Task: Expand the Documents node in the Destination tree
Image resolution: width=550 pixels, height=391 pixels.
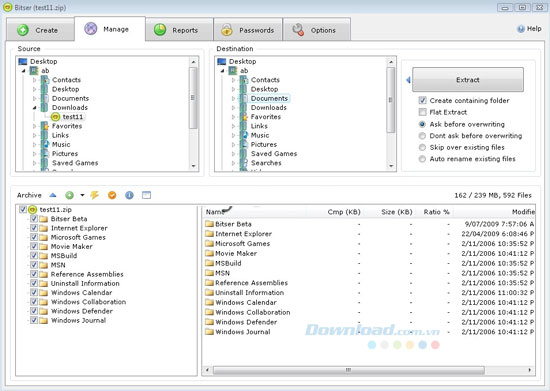Action: (233, 99)
